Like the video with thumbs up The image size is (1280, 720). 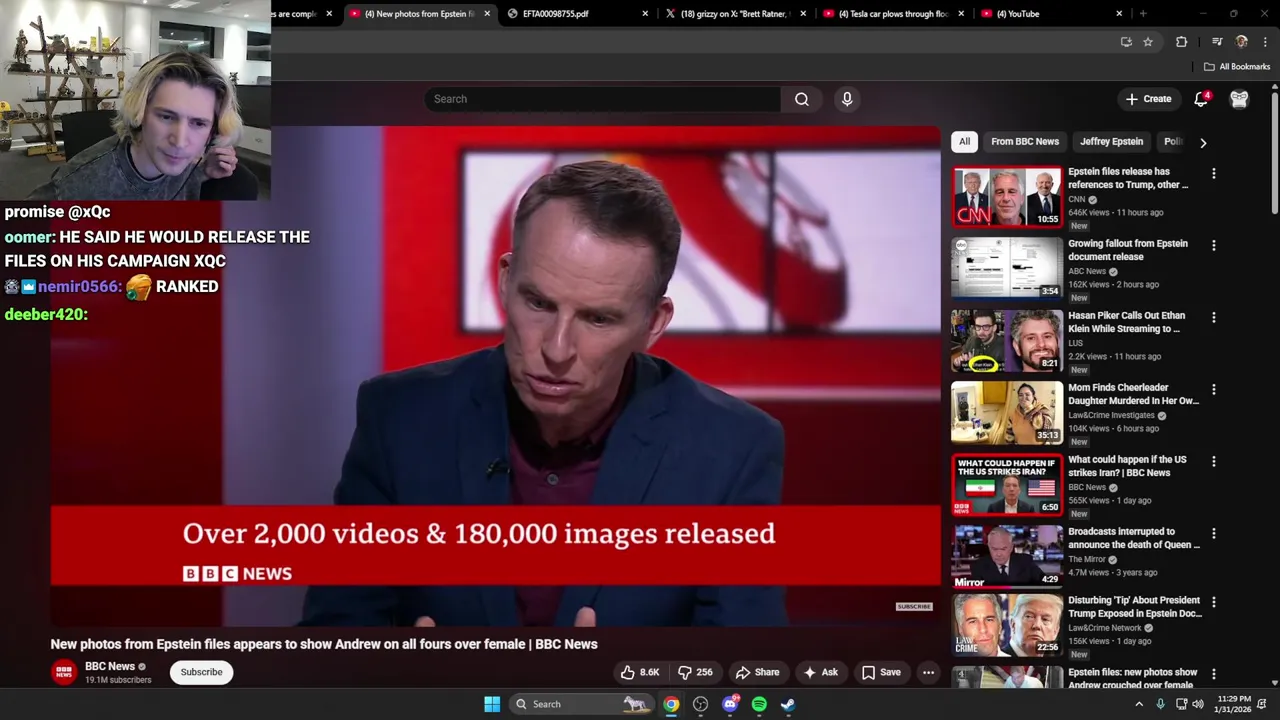(x=640, y=672)
